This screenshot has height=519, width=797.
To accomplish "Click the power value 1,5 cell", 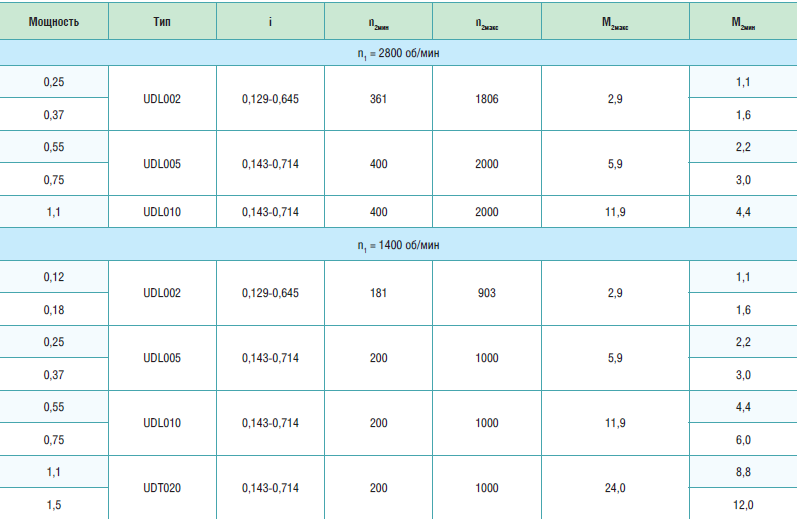I will coord(54,505).
